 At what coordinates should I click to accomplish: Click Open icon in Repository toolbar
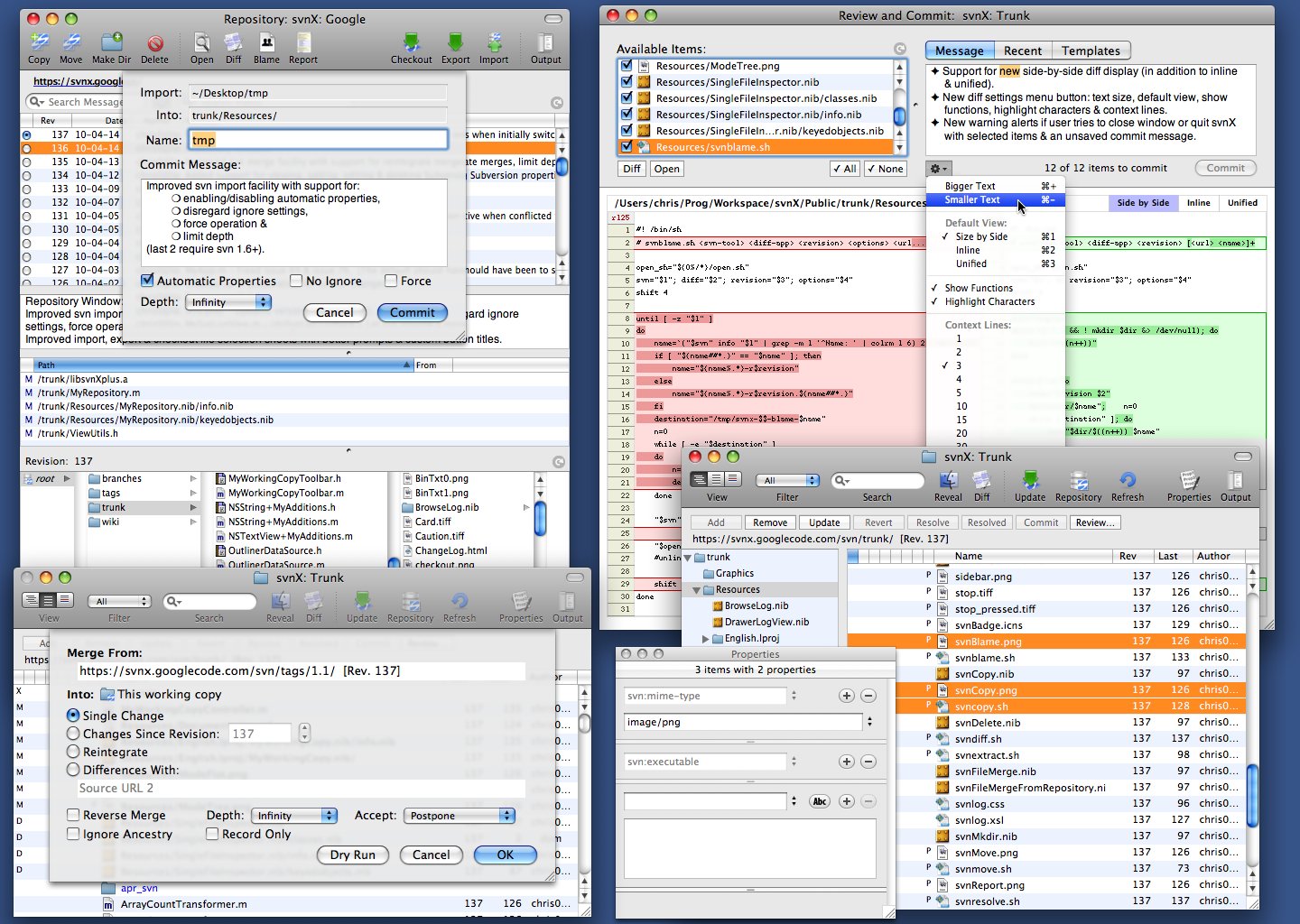click(202, 42)
